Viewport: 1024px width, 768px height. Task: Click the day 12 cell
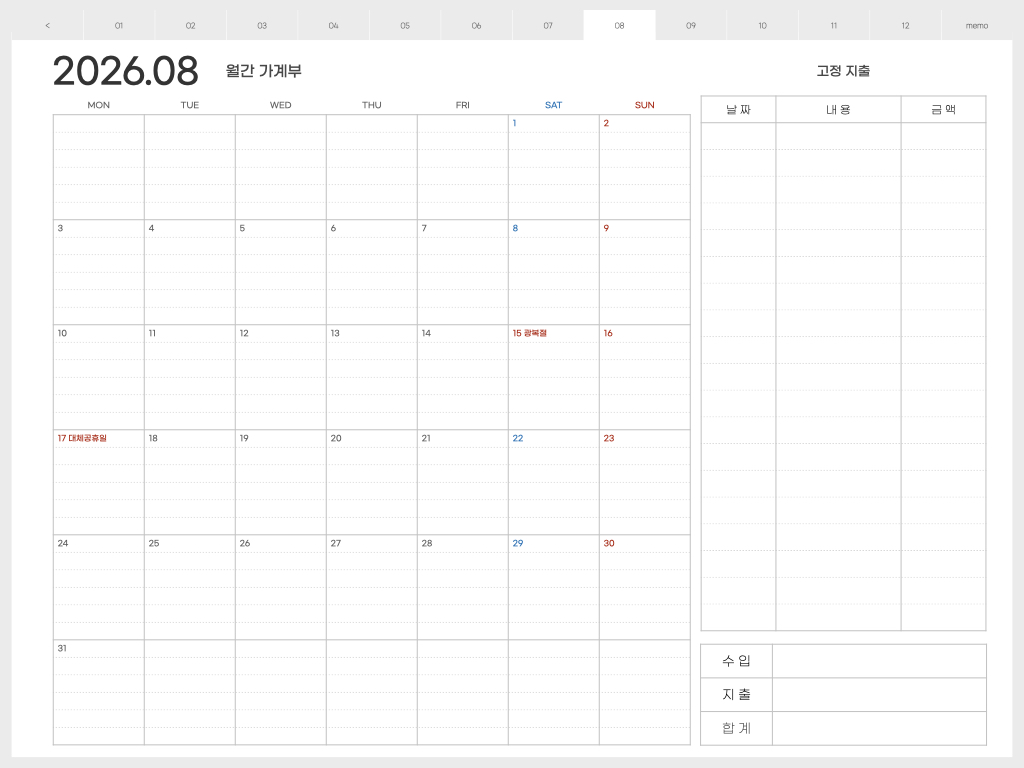pos(281,377)
